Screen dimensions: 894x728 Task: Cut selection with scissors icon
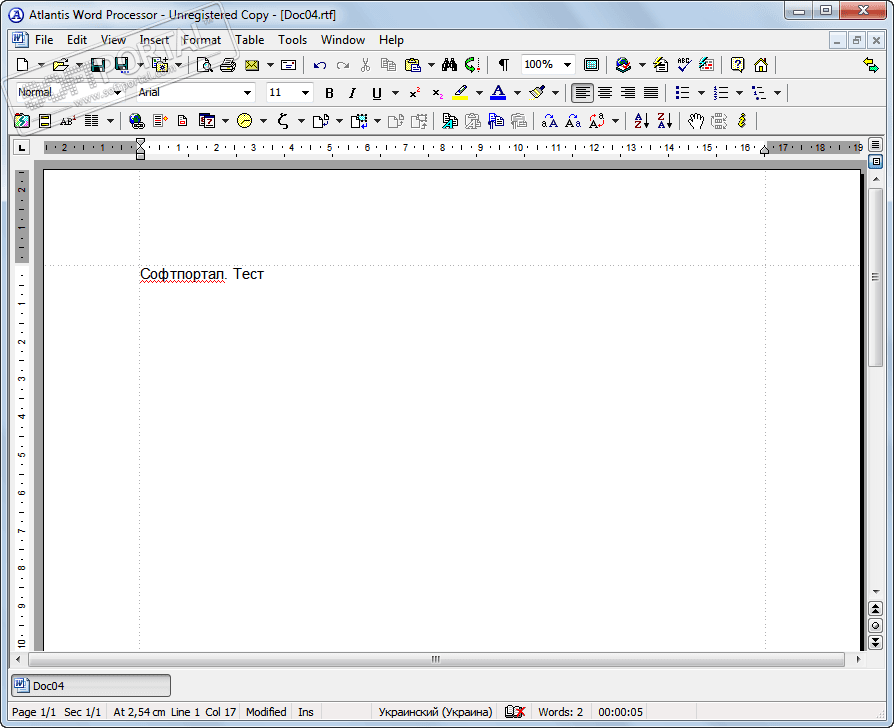click(x=365, y=65)
